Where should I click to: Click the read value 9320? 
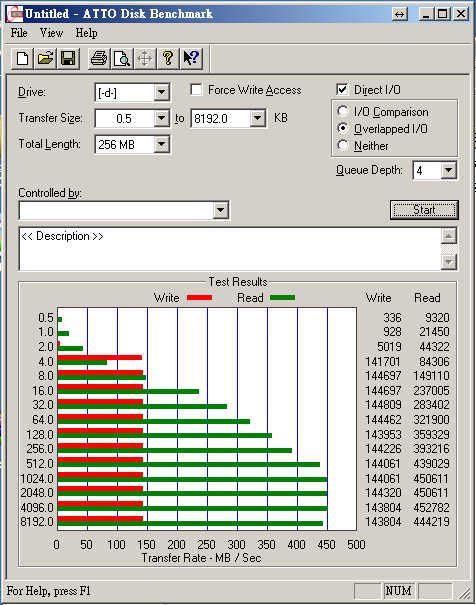click(x=437, y=318)
